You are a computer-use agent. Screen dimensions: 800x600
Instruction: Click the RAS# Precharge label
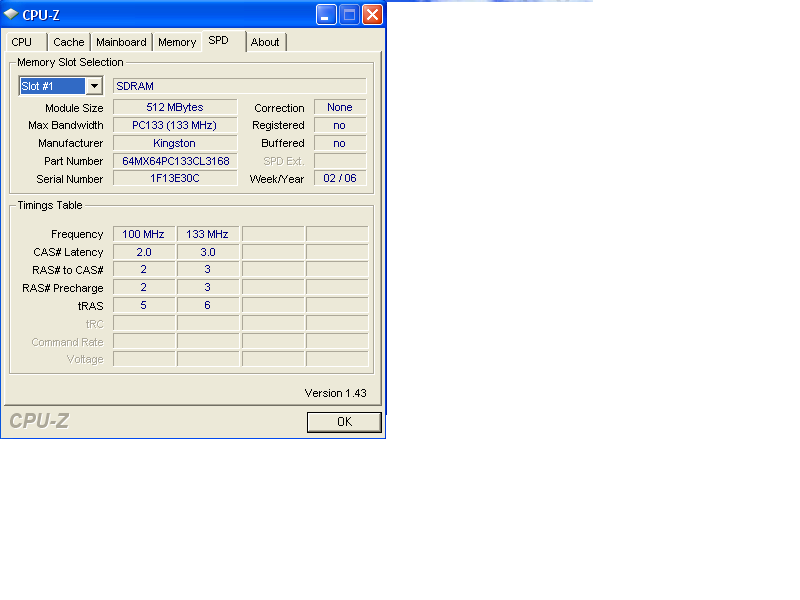click(63, 288)
